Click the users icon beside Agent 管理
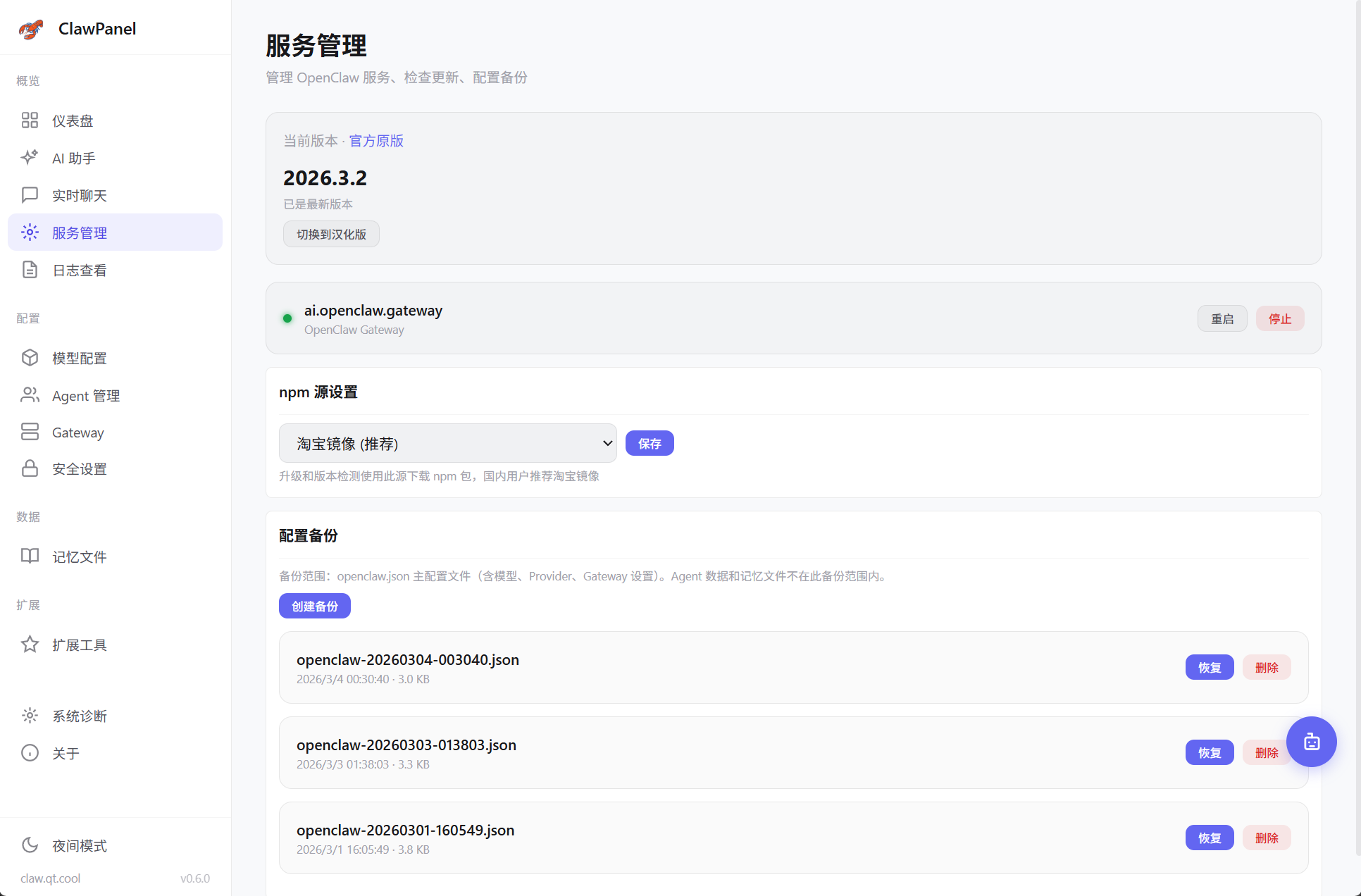The height and width of the screenshot is (896, 1361). pos(30,395)
